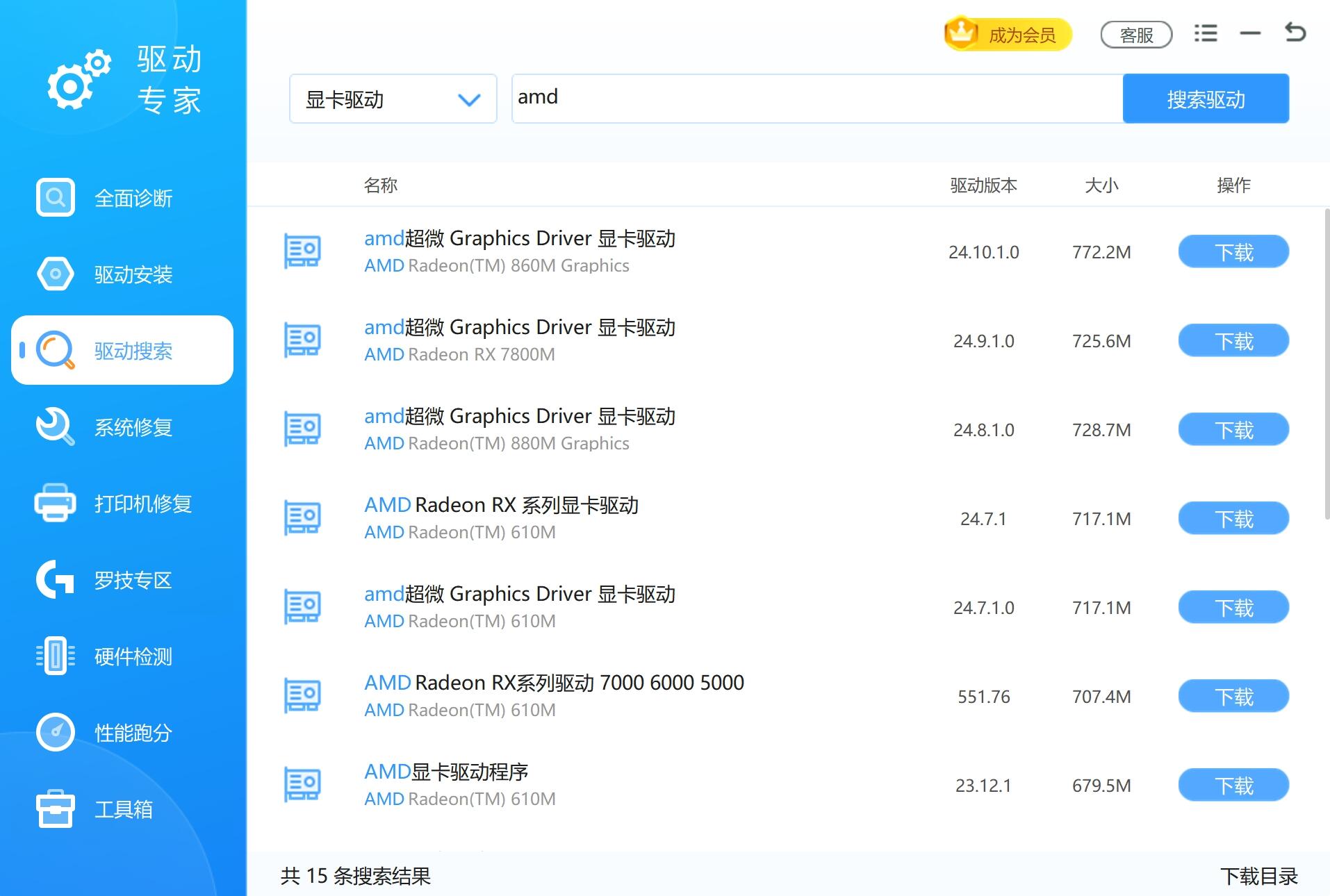Image resolution: width=1330 pixels, height=896 pixels.
Task: Click the 驱动专家 gear logo
Action: 79,79
